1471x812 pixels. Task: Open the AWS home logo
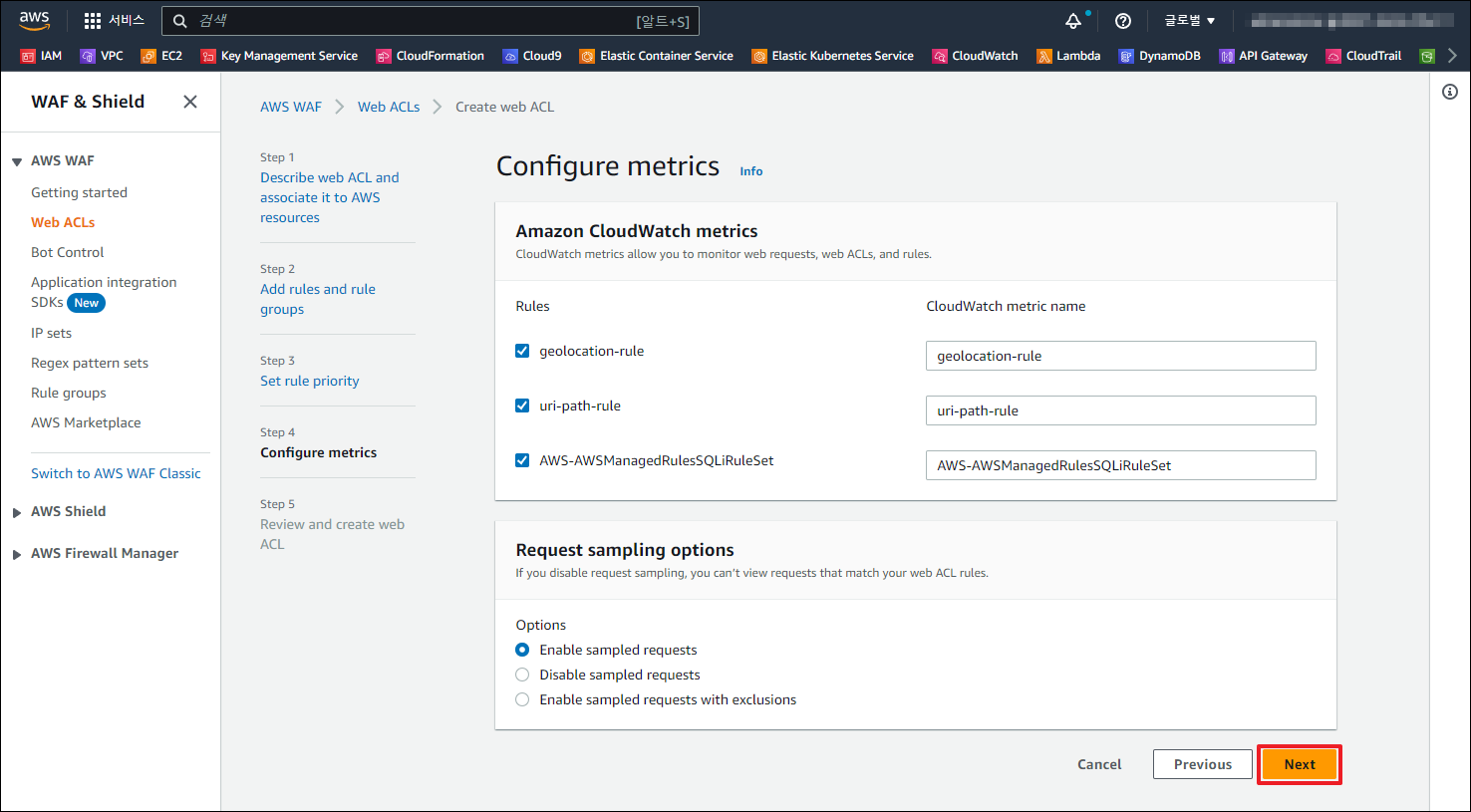[x=34, y=20]
